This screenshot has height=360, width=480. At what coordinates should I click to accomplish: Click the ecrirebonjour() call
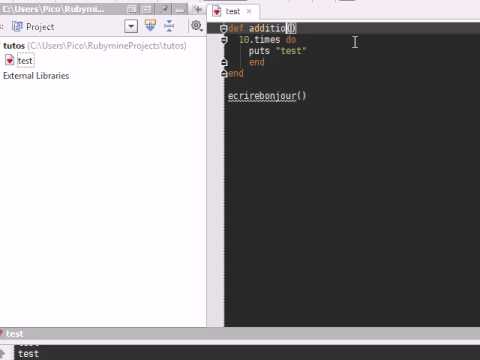267,96
